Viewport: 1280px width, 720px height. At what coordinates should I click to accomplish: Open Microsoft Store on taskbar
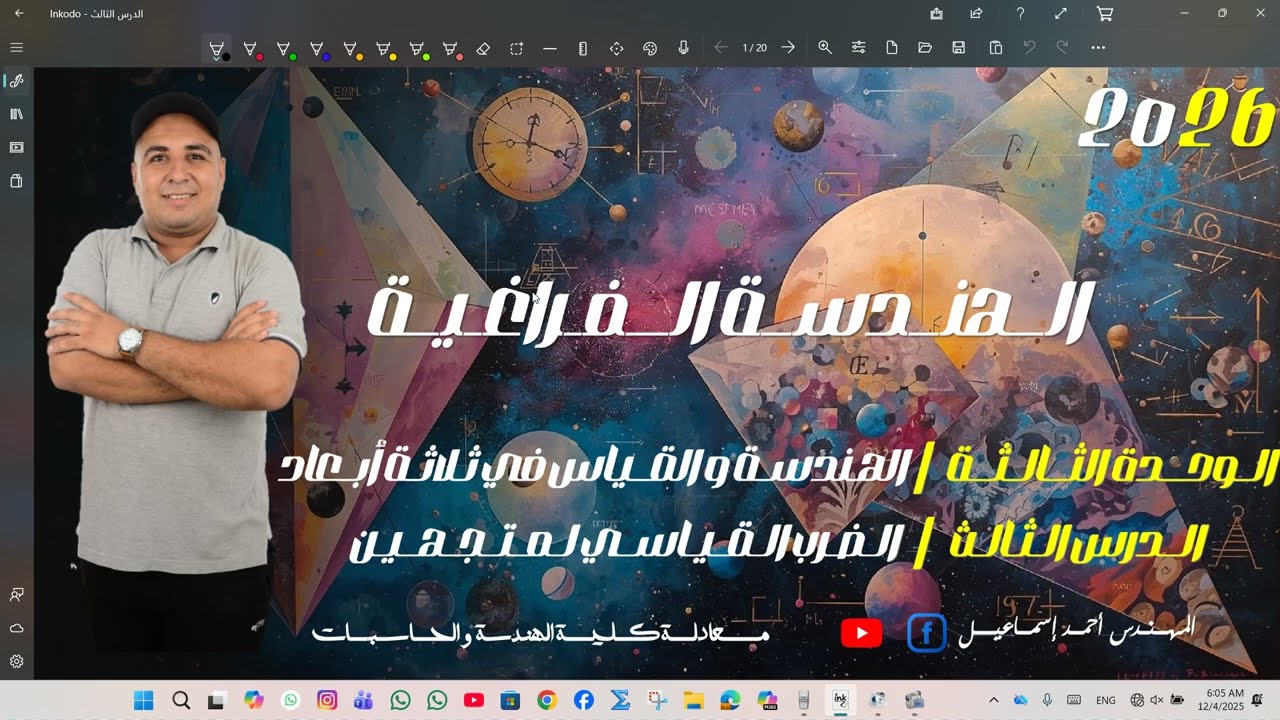pyautogui.click(x=510, y=700)
